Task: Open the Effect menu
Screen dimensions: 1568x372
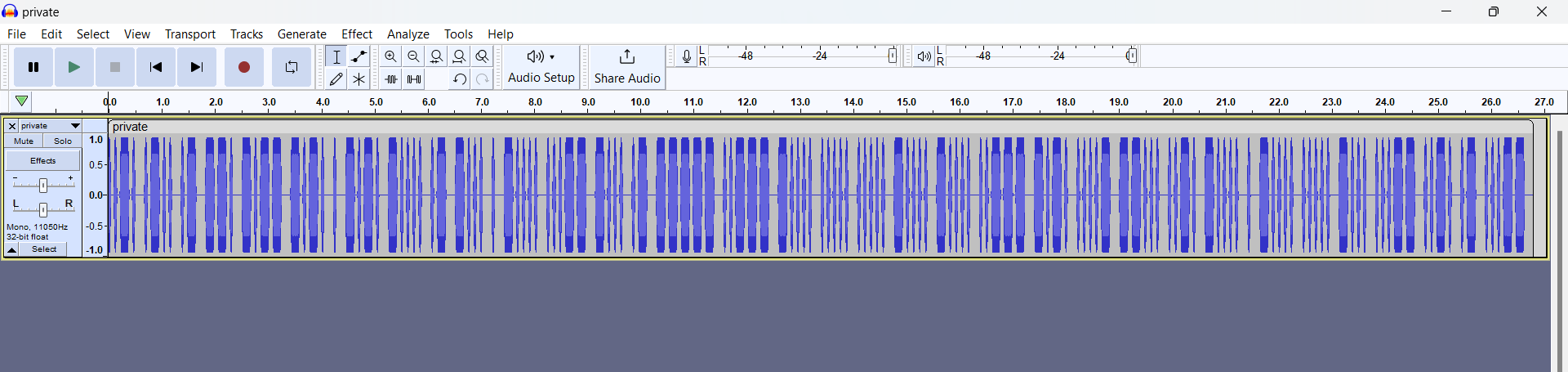Action: 357,34
